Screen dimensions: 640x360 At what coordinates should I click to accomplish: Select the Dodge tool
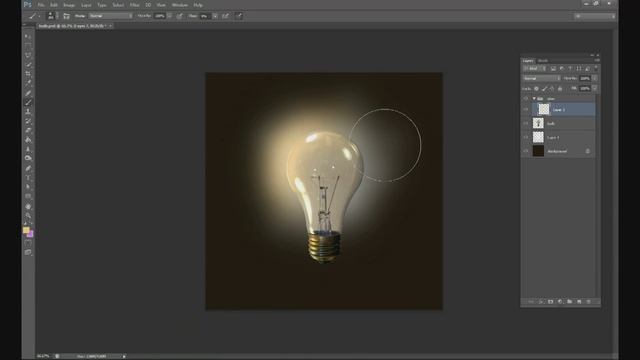tap(28, 158)
